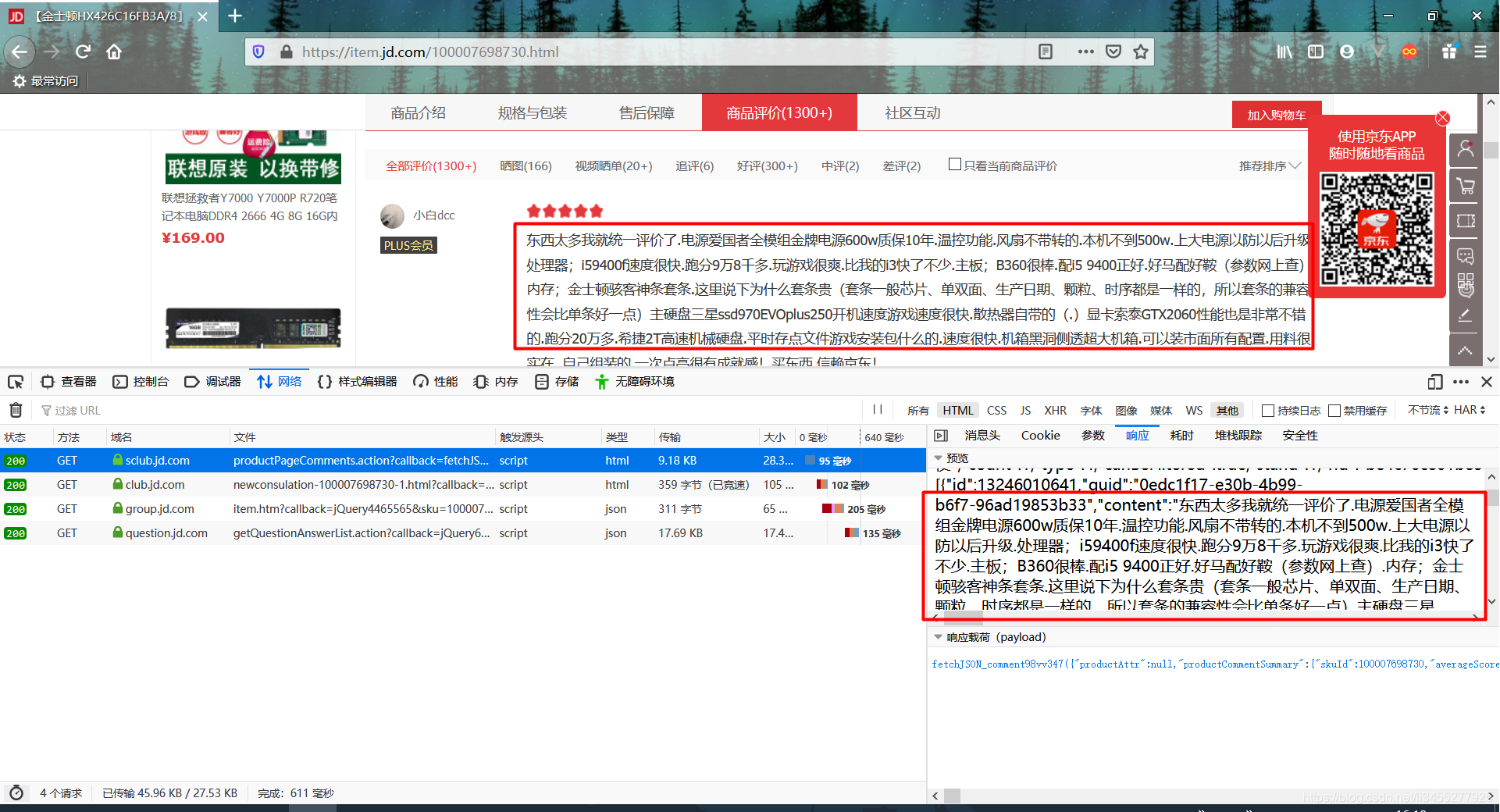Open shopping cart icon in right sidebar
The width and height of the screenshot is (1500, 812).
click(x=1466, y=186)
